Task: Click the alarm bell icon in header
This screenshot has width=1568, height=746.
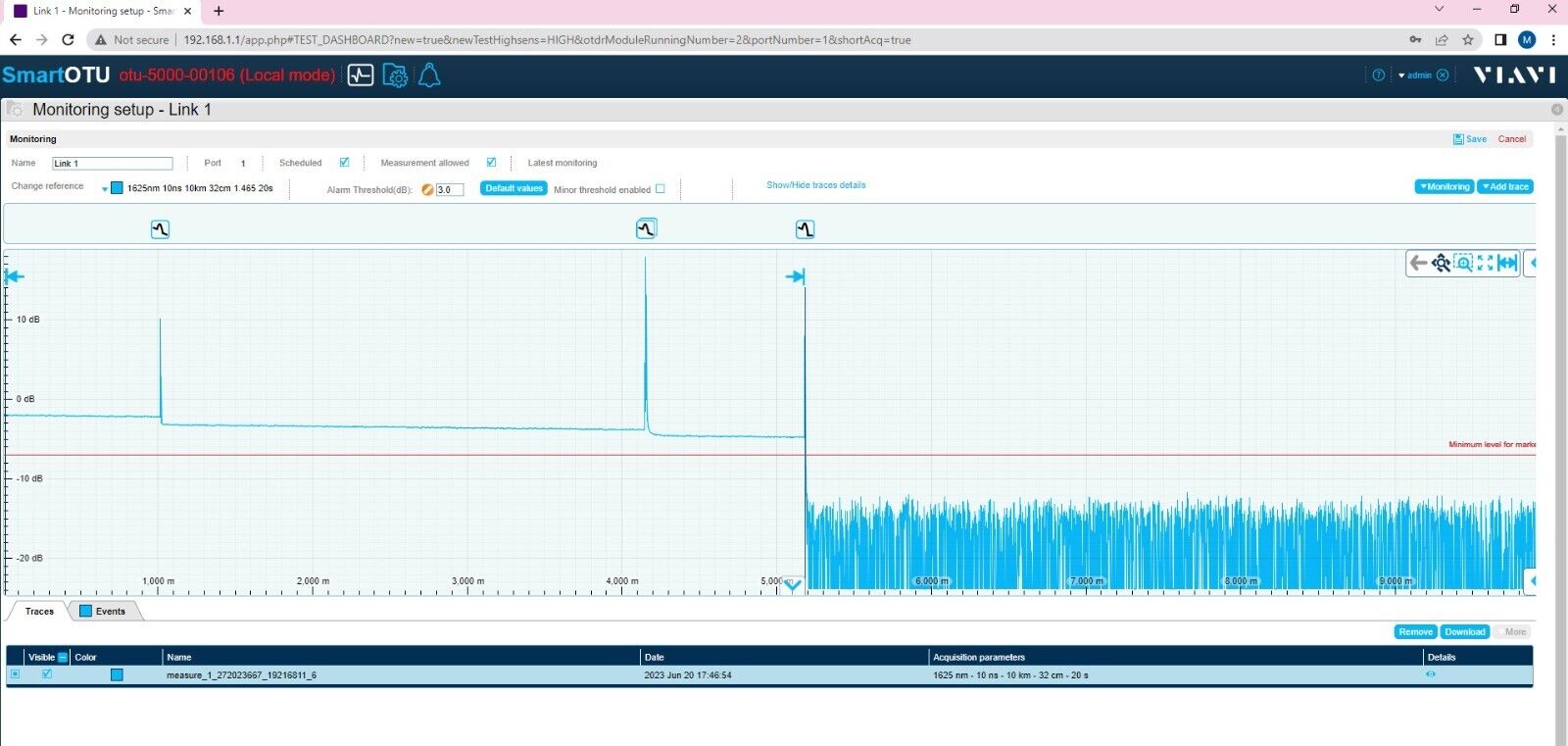Action: coord(429,75)
